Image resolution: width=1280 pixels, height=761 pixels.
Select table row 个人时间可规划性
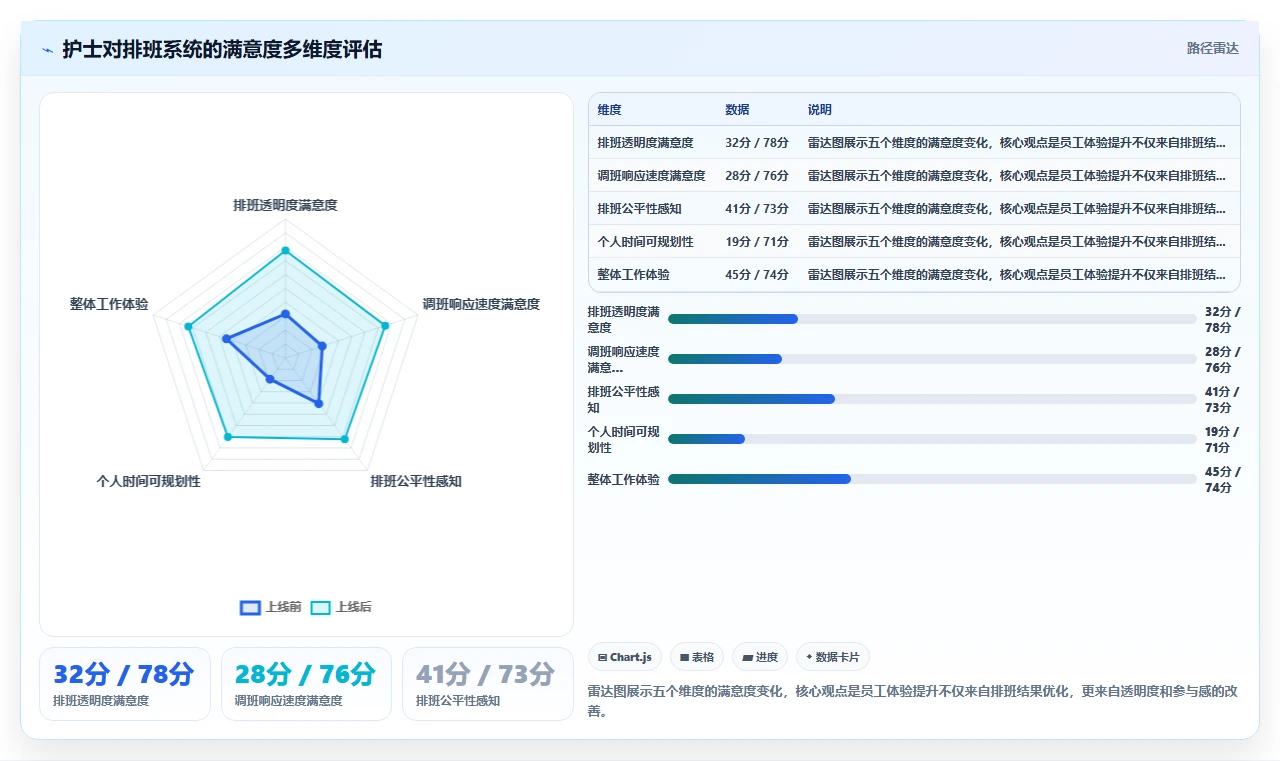[x=914, y=242]
